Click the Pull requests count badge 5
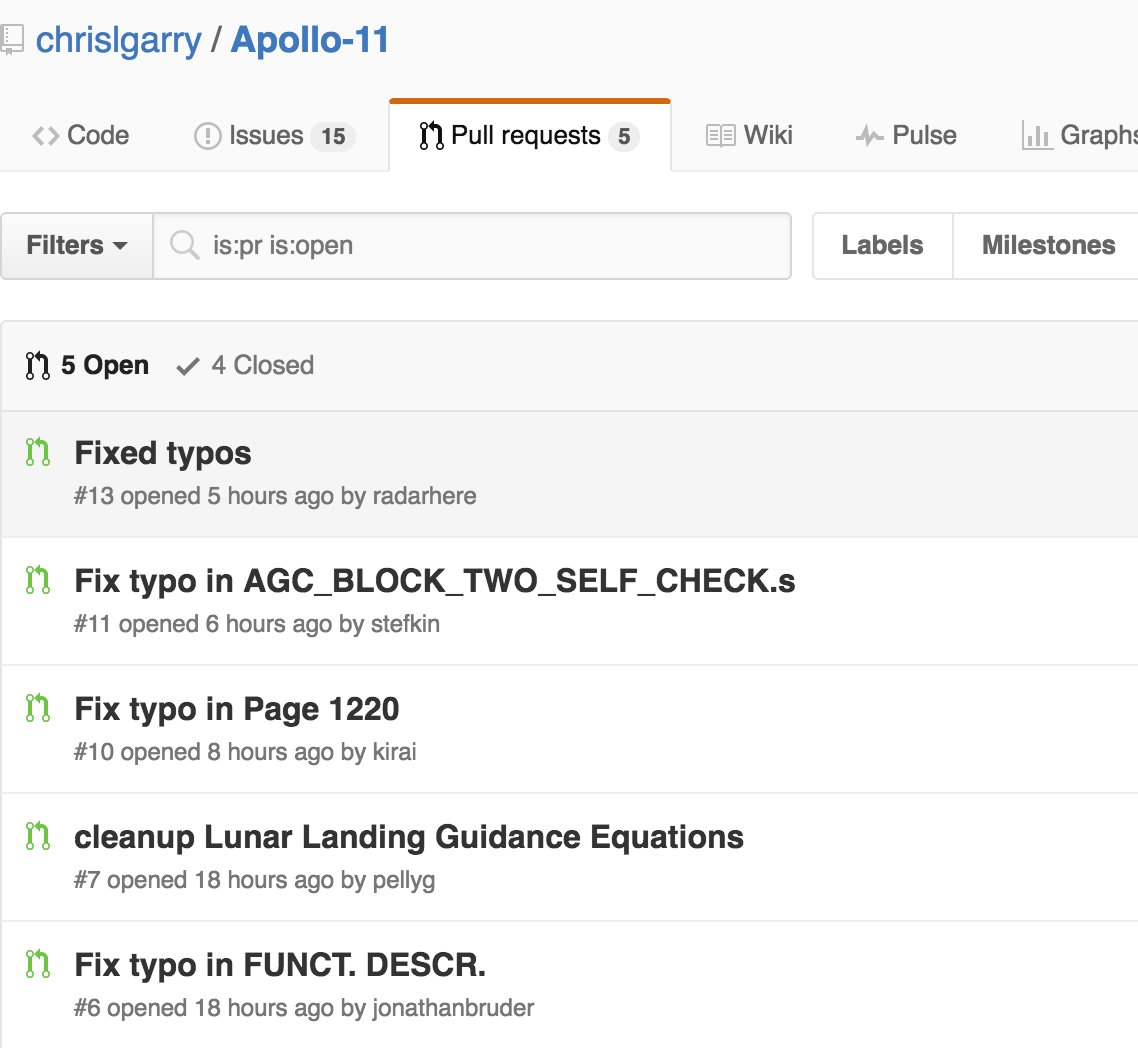 click(x=624, y=136)
